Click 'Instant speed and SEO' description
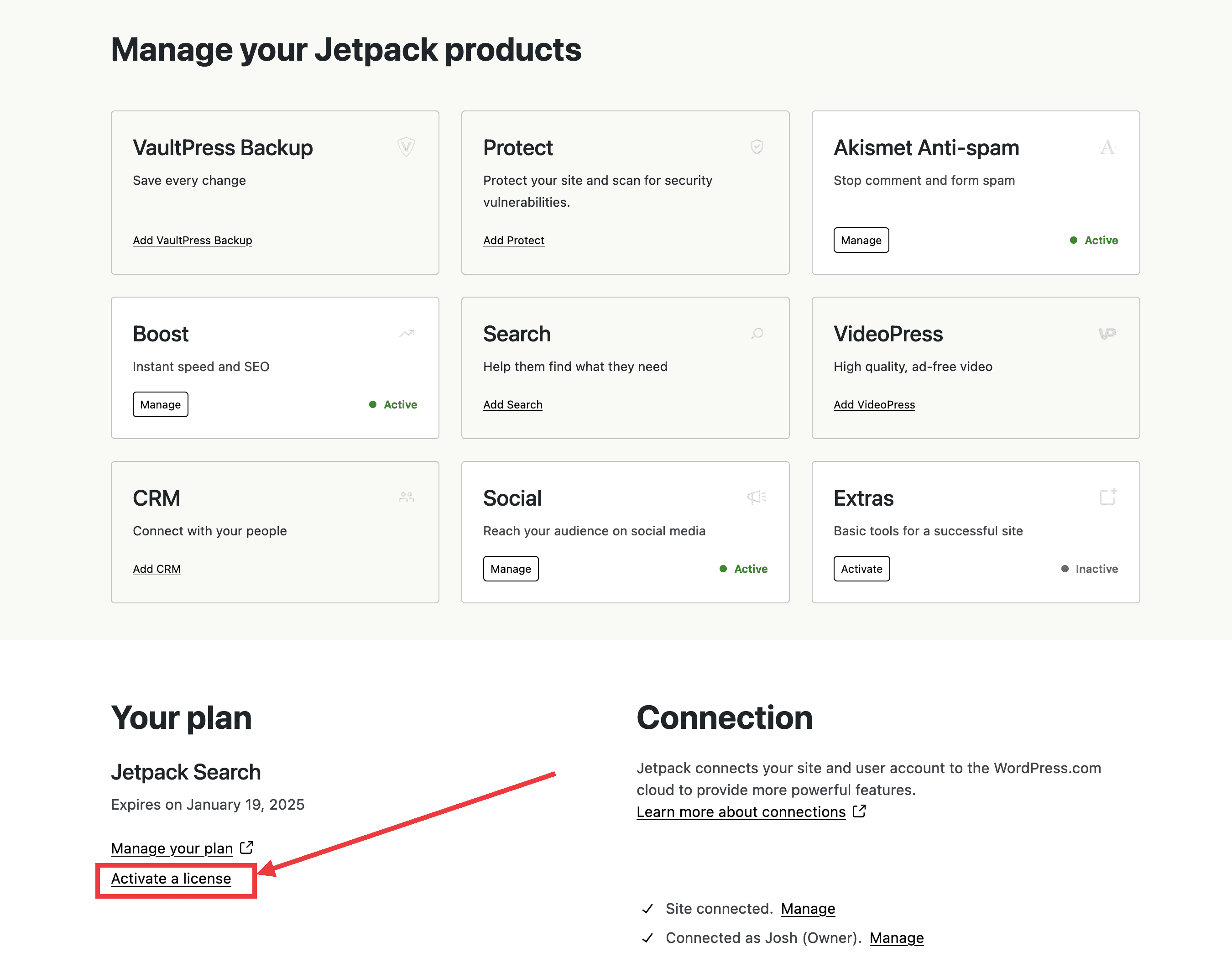The height and width of the screenshot is (963, 1232). click(x=201, y=366)
